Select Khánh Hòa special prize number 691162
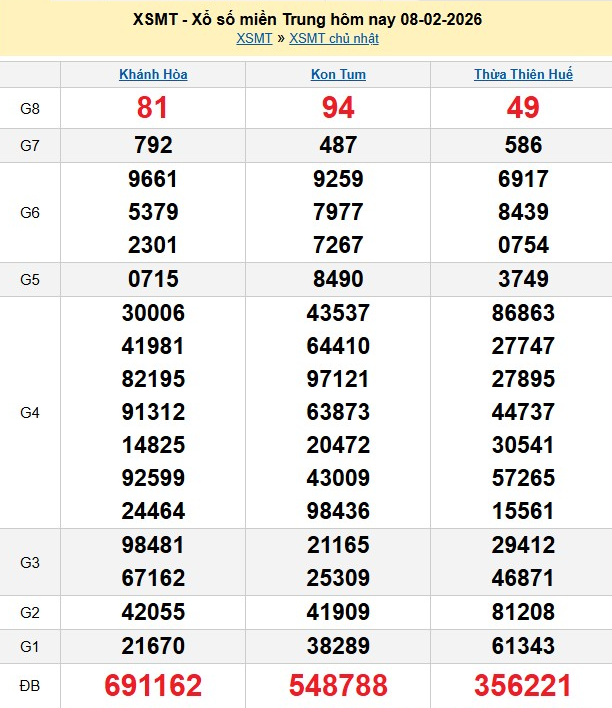Viewport: 612px width, 708px height. tap(153, 686)
